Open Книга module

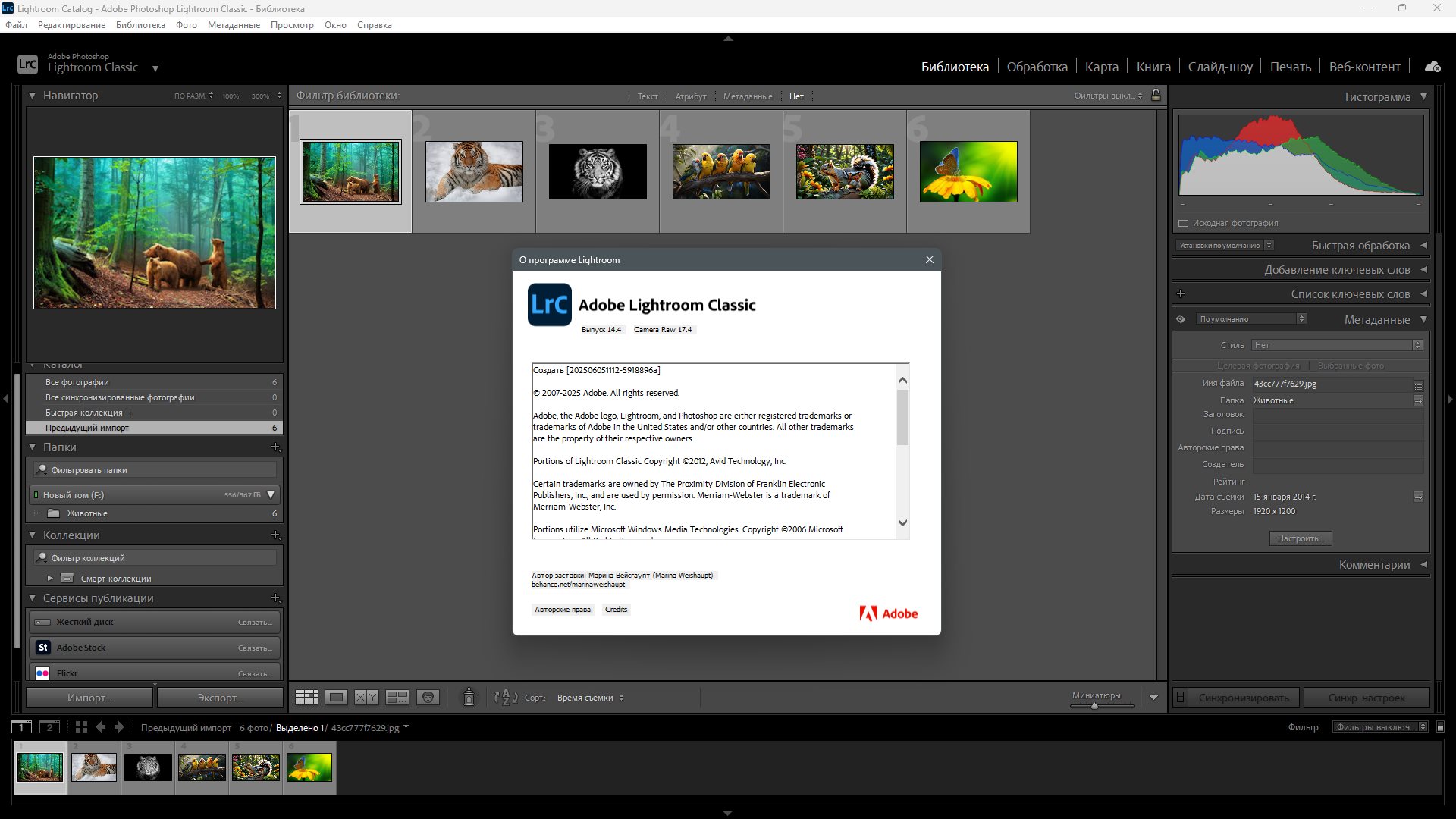point(1153,67)
